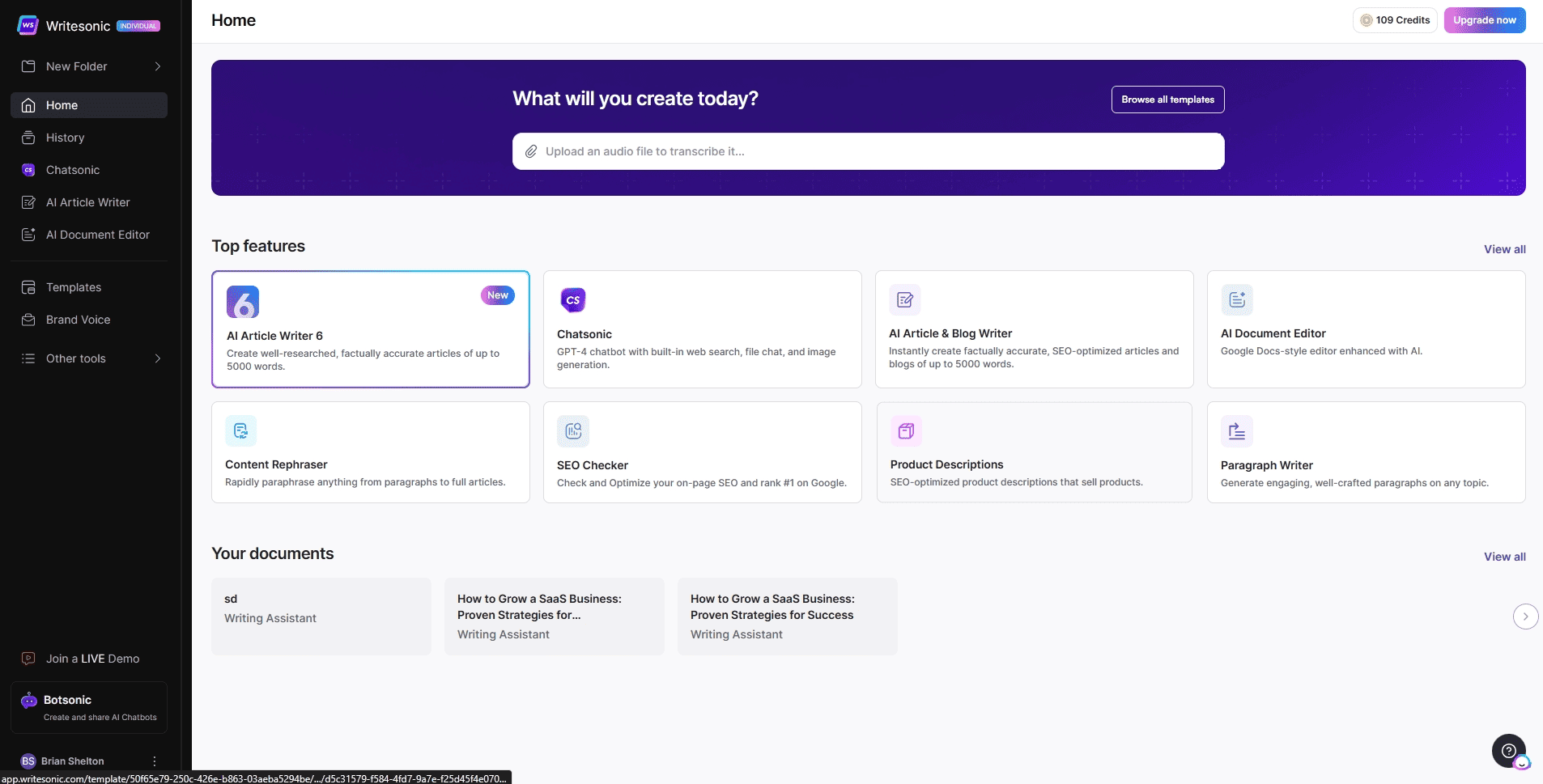Open Brand Voice from the sidebar
Viewport: 1543px width, 784px height.
(x=89, y=320)
